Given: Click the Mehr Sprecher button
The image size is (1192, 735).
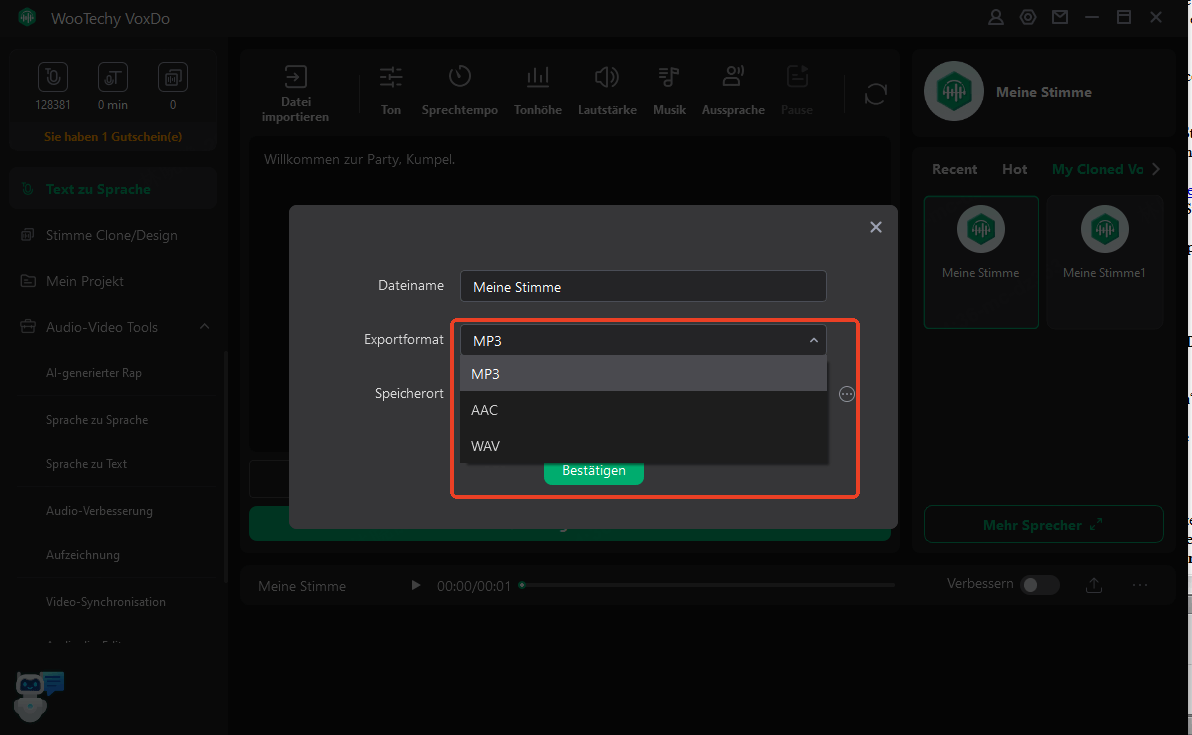Looking at the screenshot, I should click(x=1043, y=525).
